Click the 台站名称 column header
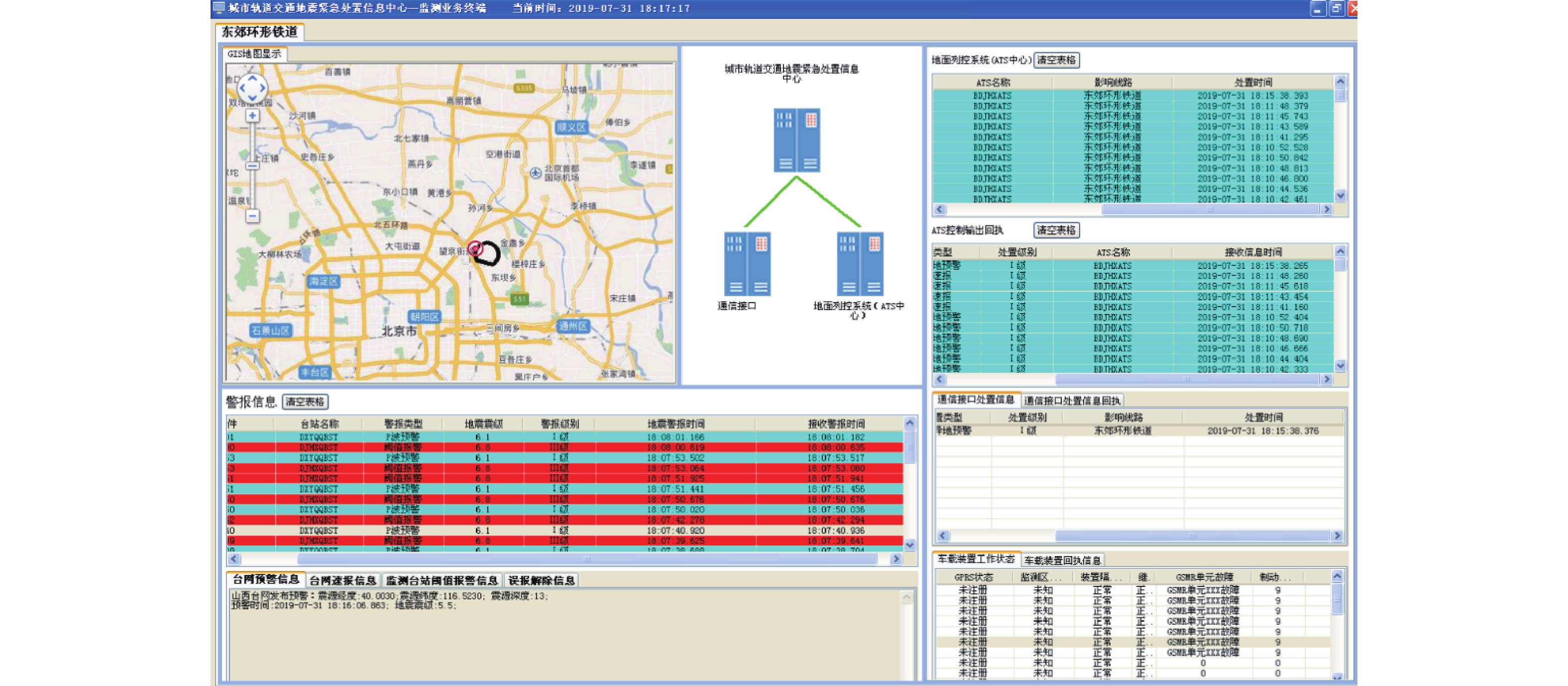This screenshot has height=686, width=1568. [319, 424]
